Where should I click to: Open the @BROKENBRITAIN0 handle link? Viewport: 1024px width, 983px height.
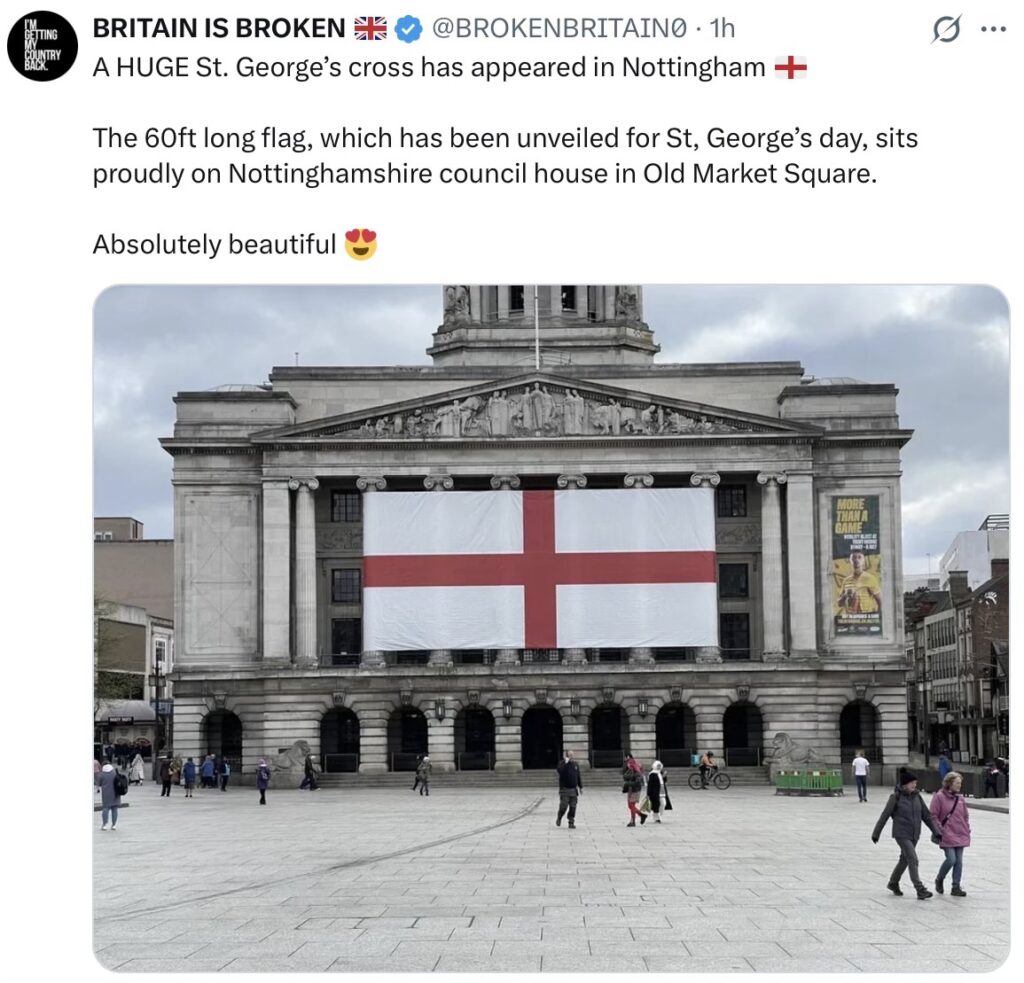click(560, 29)
